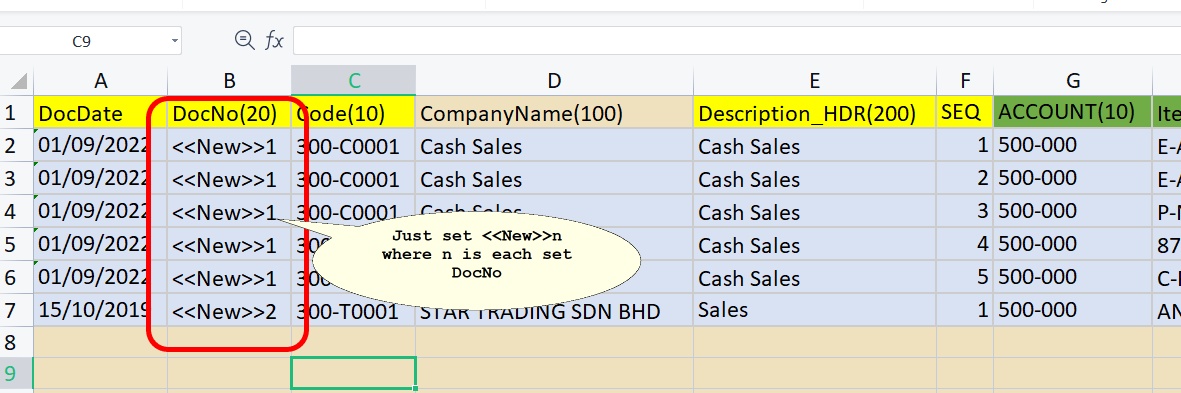Click the Description_HDR(200) header cell
The width and height of the screenshot is (1181, 393).
[814, 112]
